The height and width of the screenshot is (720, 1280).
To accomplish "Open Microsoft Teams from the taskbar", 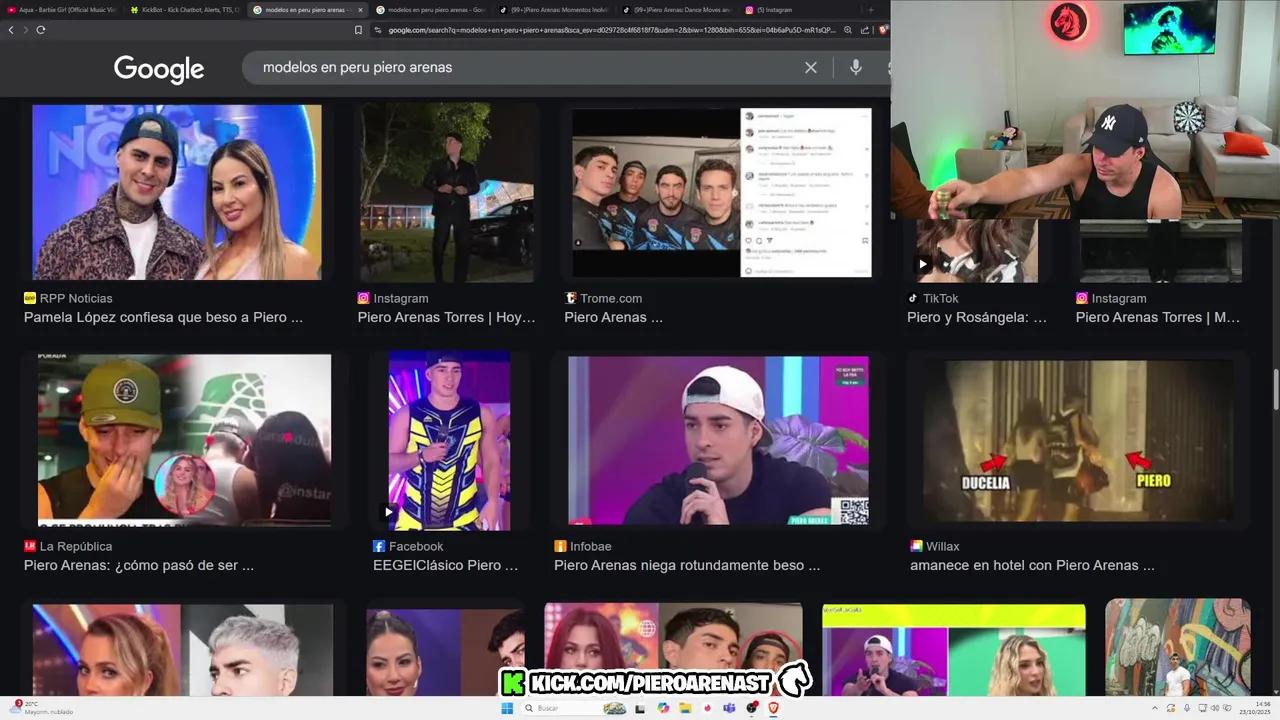I will [729, 708].
